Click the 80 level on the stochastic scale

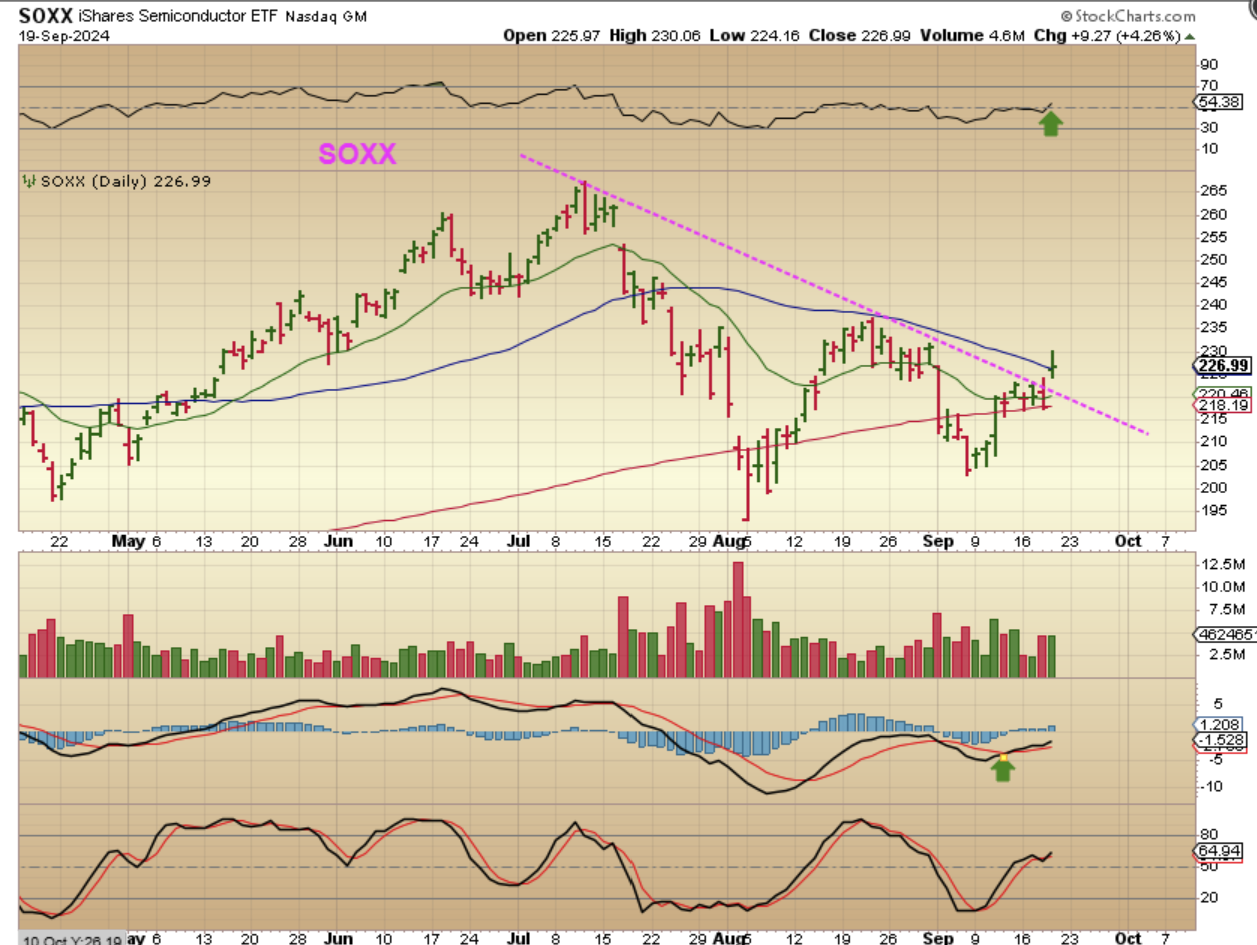tap(1209, 834)
